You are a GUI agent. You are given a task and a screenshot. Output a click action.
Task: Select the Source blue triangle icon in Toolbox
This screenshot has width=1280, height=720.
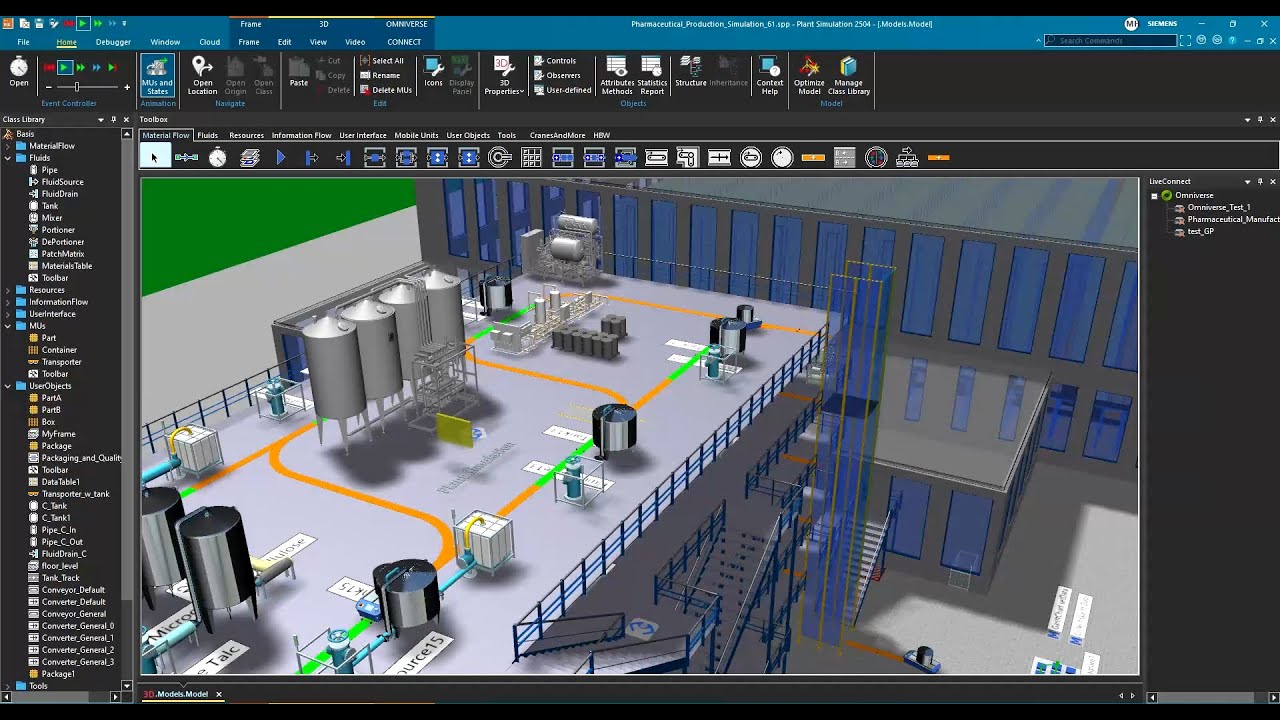(x=281, y=157)
